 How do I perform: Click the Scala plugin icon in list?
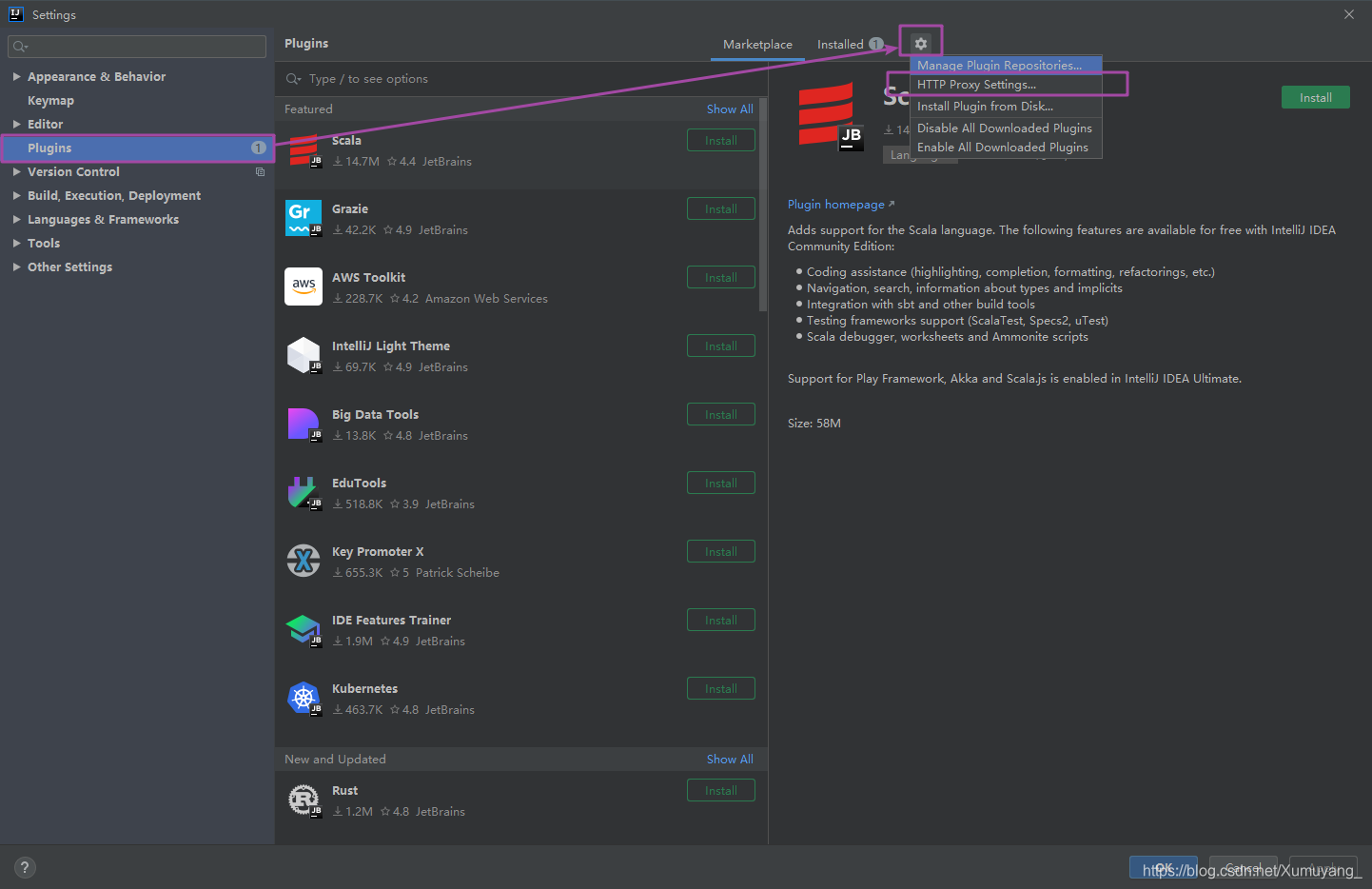304,150
